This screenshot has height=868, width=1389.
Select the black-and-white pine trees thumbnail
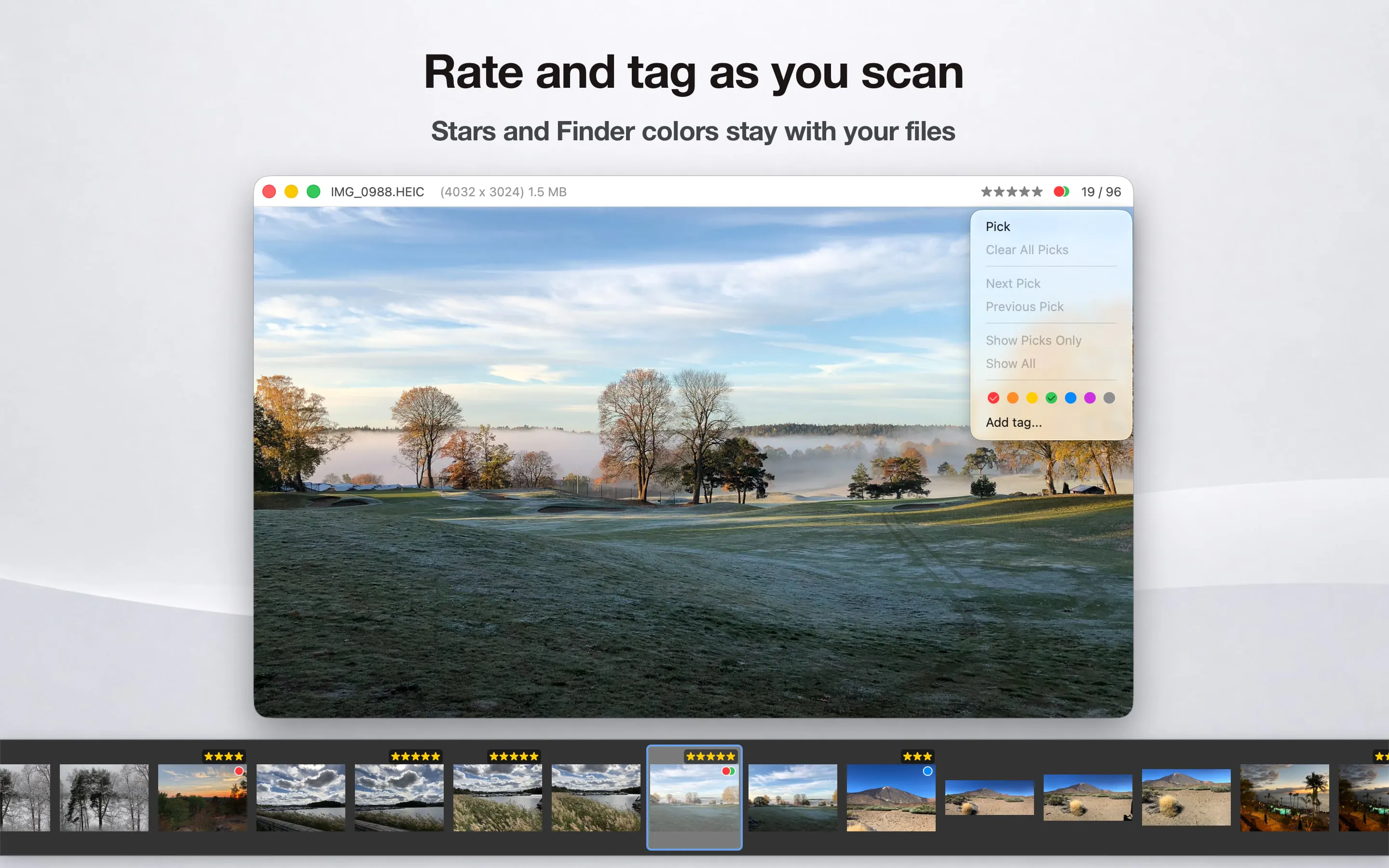pos(104,798)
